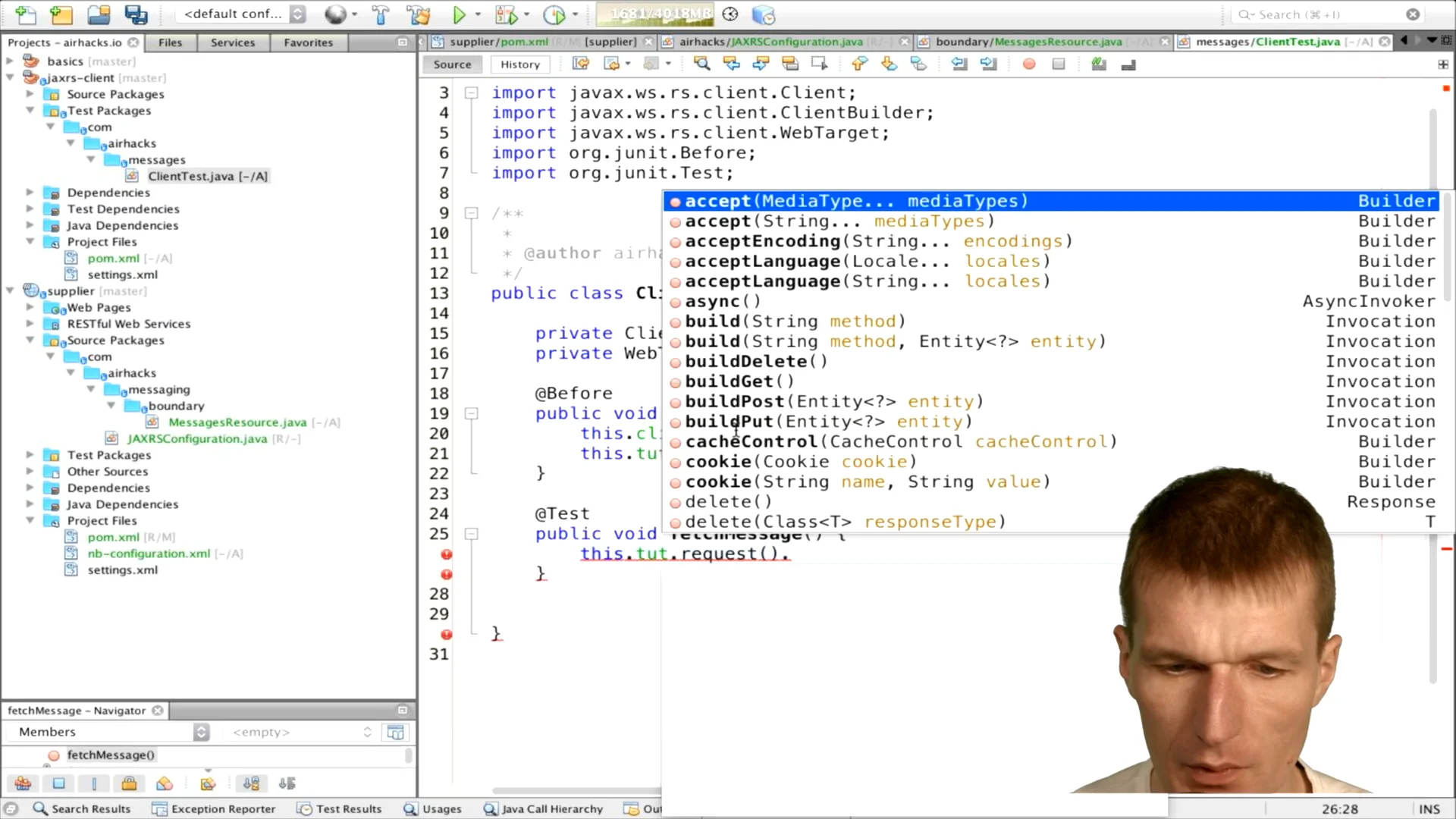Click the Start Macro Recording red circle

point(1029,64)
